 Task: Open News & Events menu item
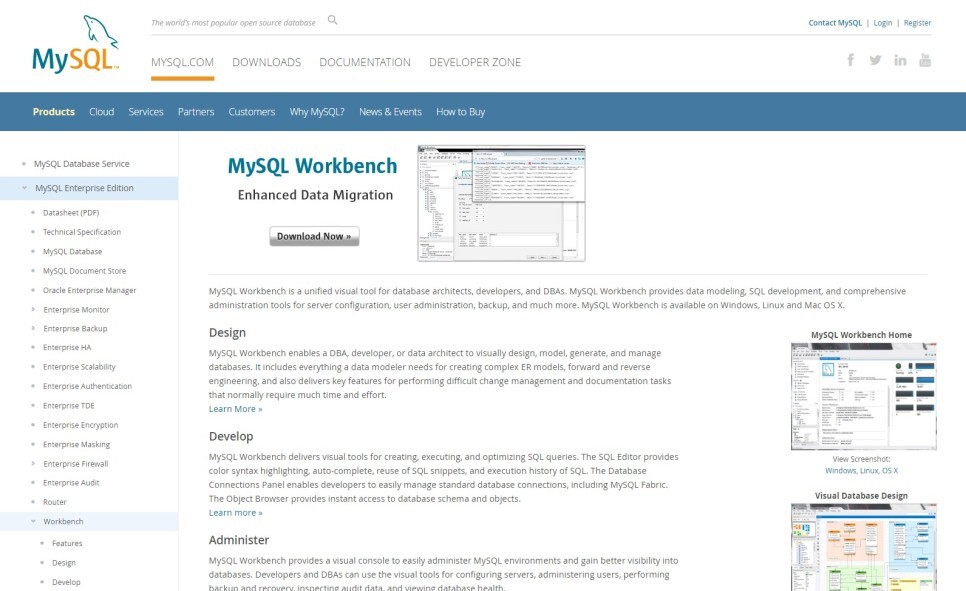coord(391,112)
